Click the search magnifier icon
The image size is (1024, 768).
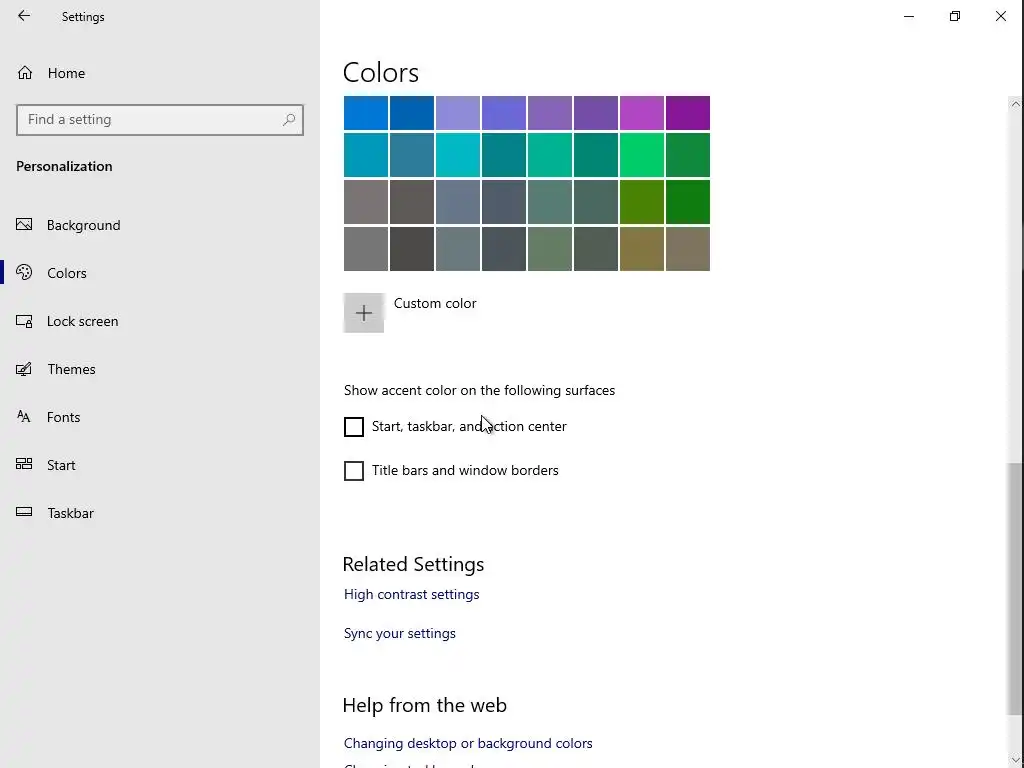(289, 119)
